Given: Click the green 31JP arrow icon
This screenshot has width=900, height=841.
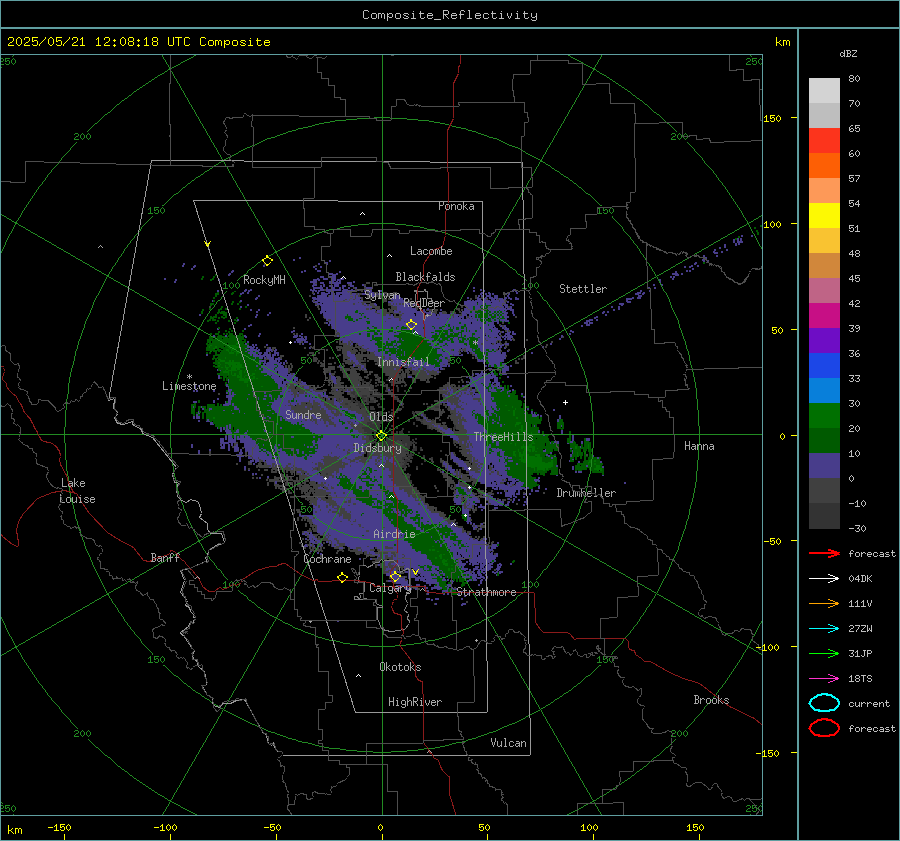Looking at the screenshot, I should point(824,653).
